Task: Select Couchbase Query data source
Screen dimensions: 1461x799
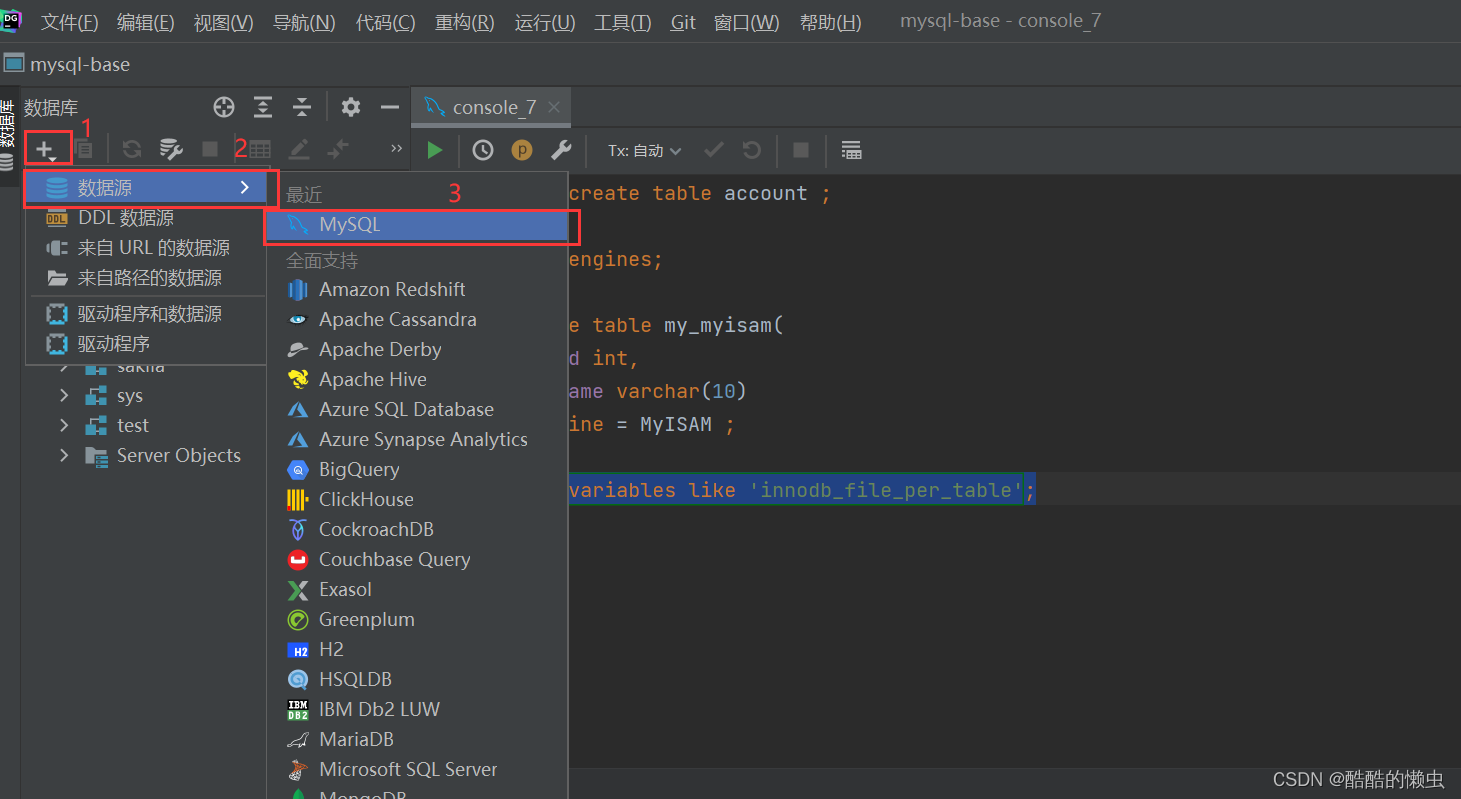Action: click(417, 559)
